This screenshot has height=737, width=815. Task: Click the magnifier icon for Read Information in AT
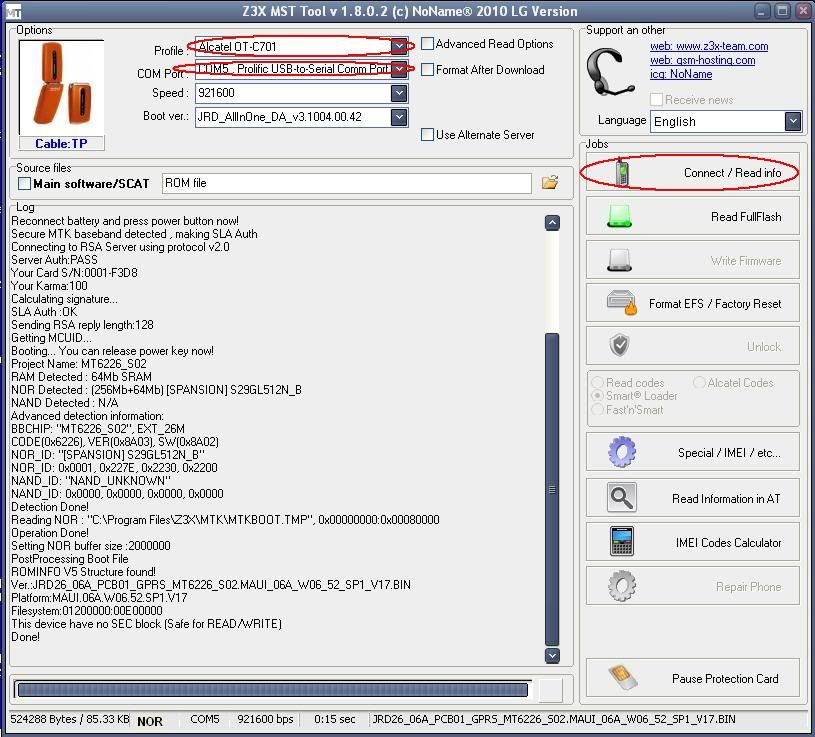[621, 498]
